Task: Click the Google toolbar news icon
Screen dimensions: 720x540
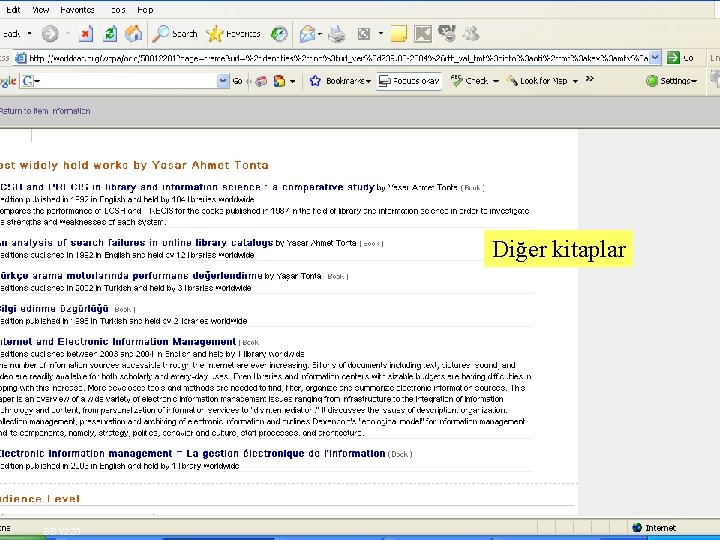Action: click(x=261, y=81)
